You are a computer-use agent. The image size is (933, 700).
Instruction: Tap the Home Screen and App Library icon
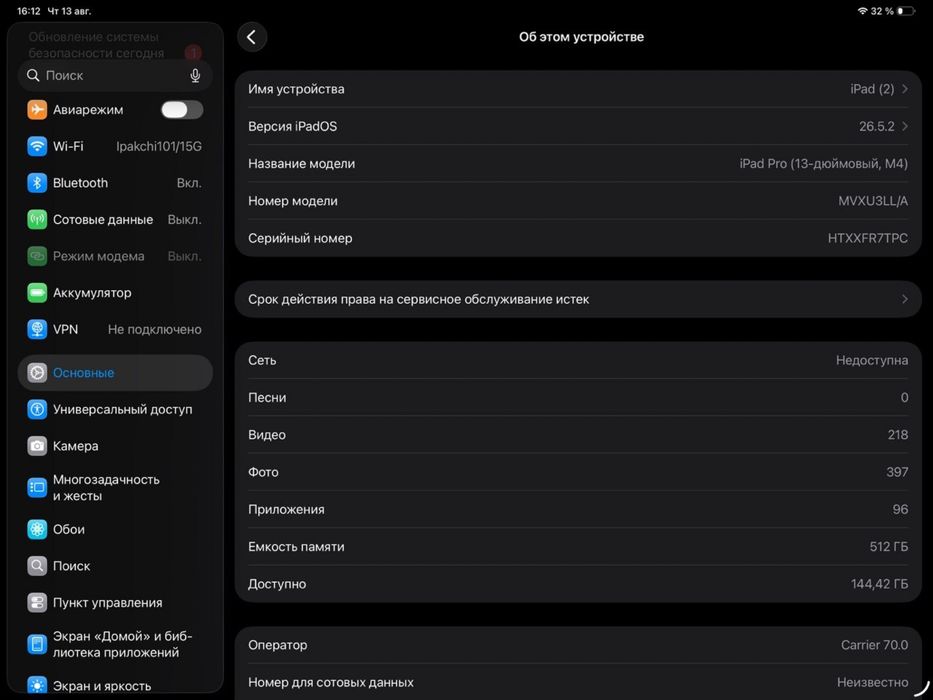[37, 644]
